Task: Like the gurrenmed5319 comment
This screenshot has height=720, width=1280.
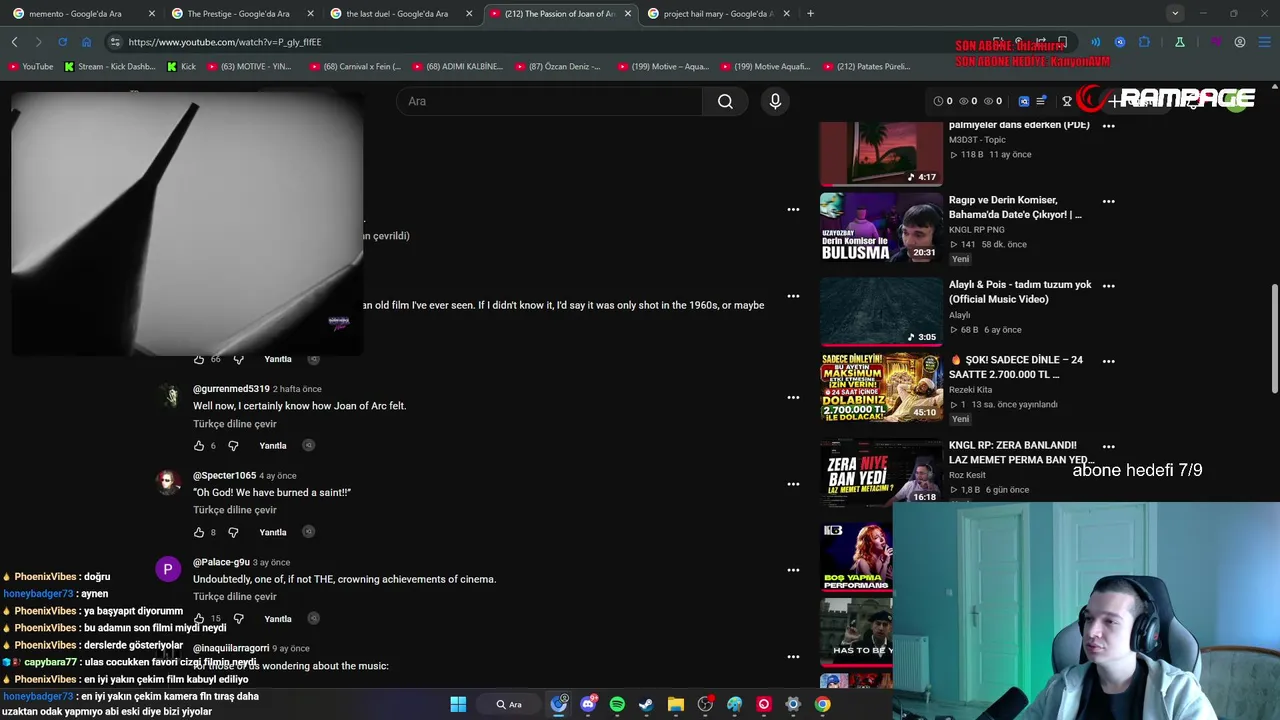Action: [199, 446]
